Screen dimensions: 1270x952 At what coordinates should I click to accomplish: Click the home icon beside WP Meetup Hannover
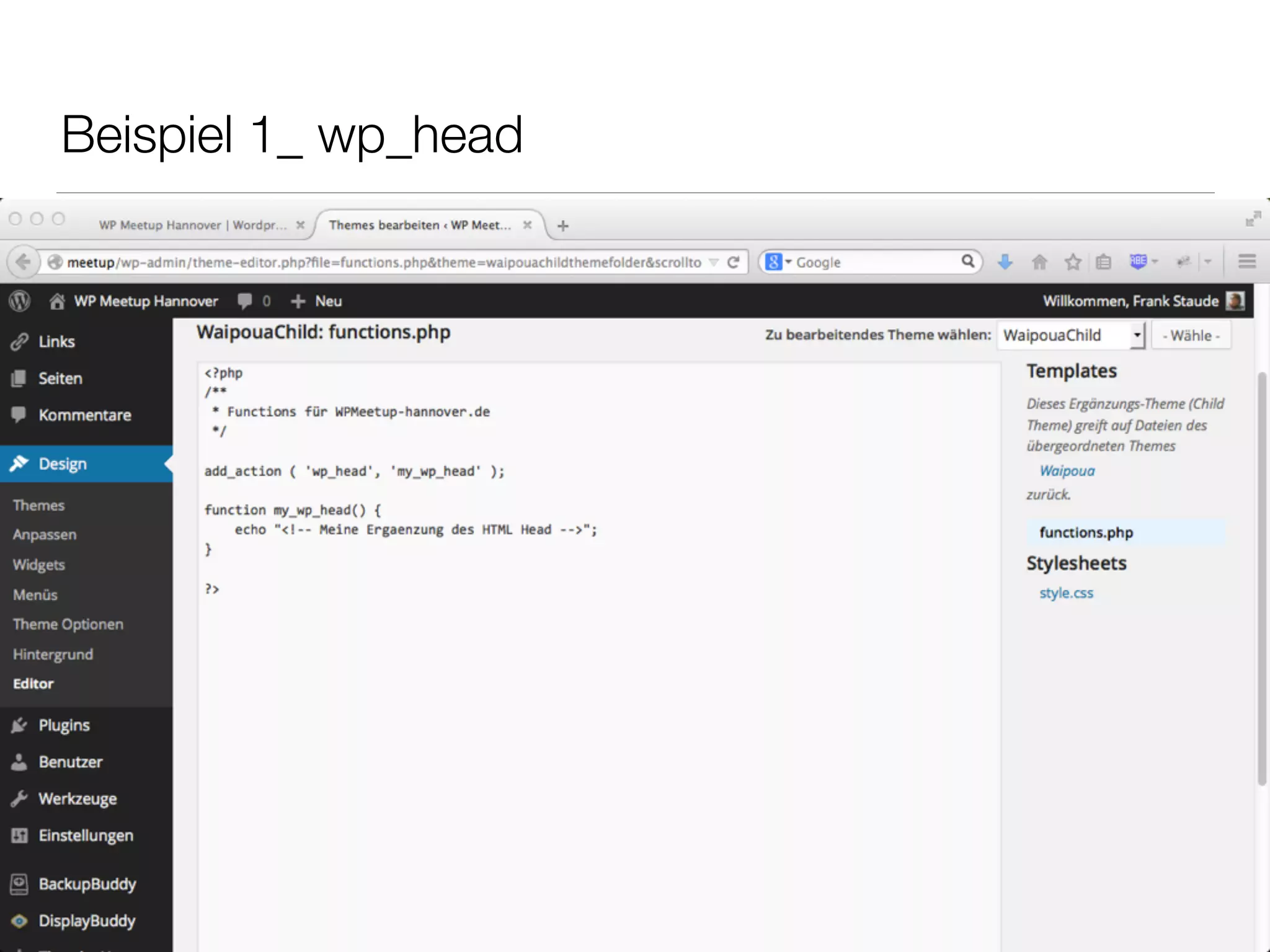(x=57, y=301)
